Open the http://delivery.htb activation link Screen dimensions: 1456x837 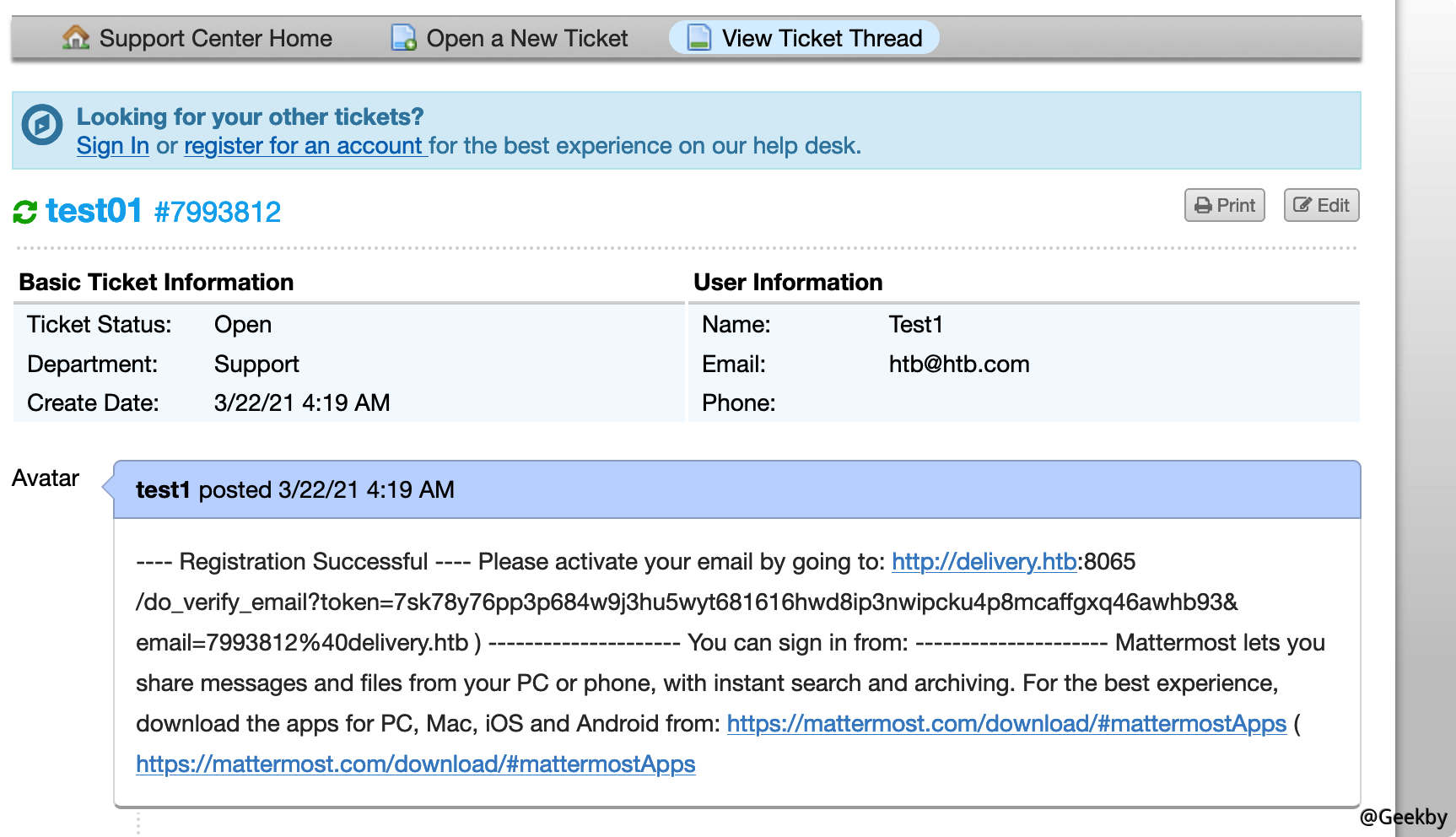[x=984, y=562]
